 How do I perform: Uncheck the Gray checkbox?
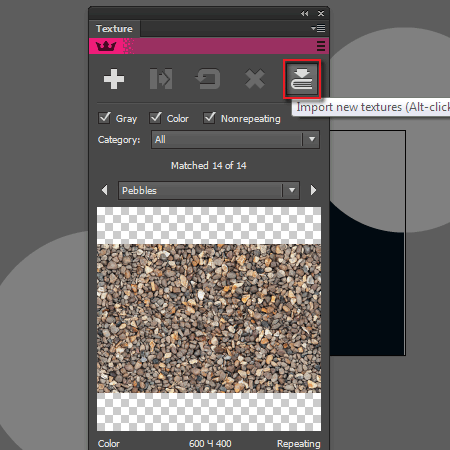point(104,118)
